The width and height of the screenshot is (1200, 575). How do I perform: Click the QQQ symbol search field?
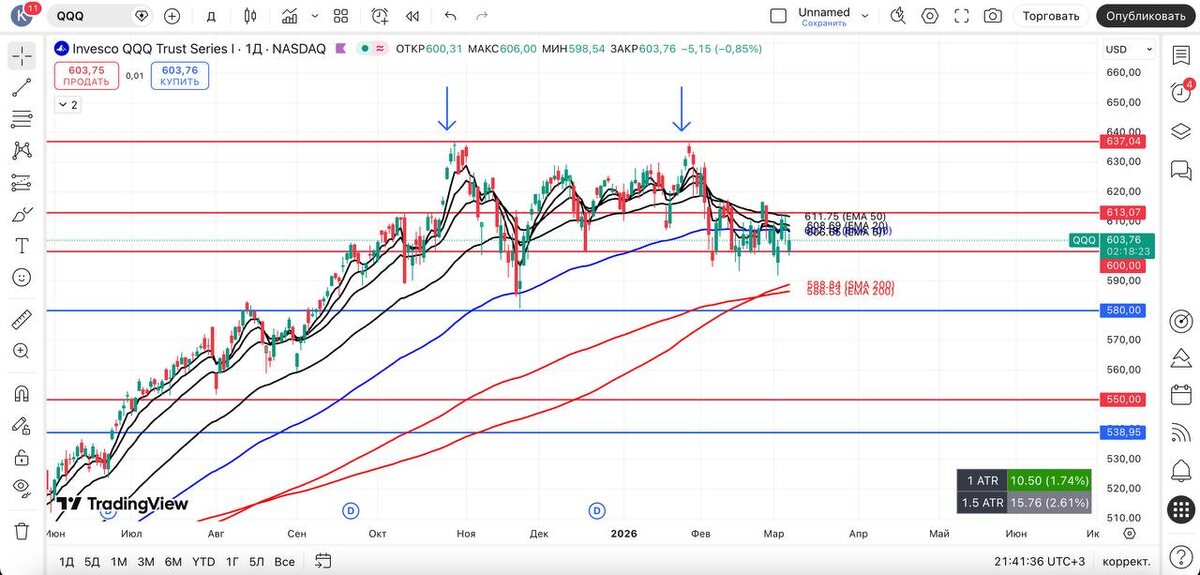92,16
